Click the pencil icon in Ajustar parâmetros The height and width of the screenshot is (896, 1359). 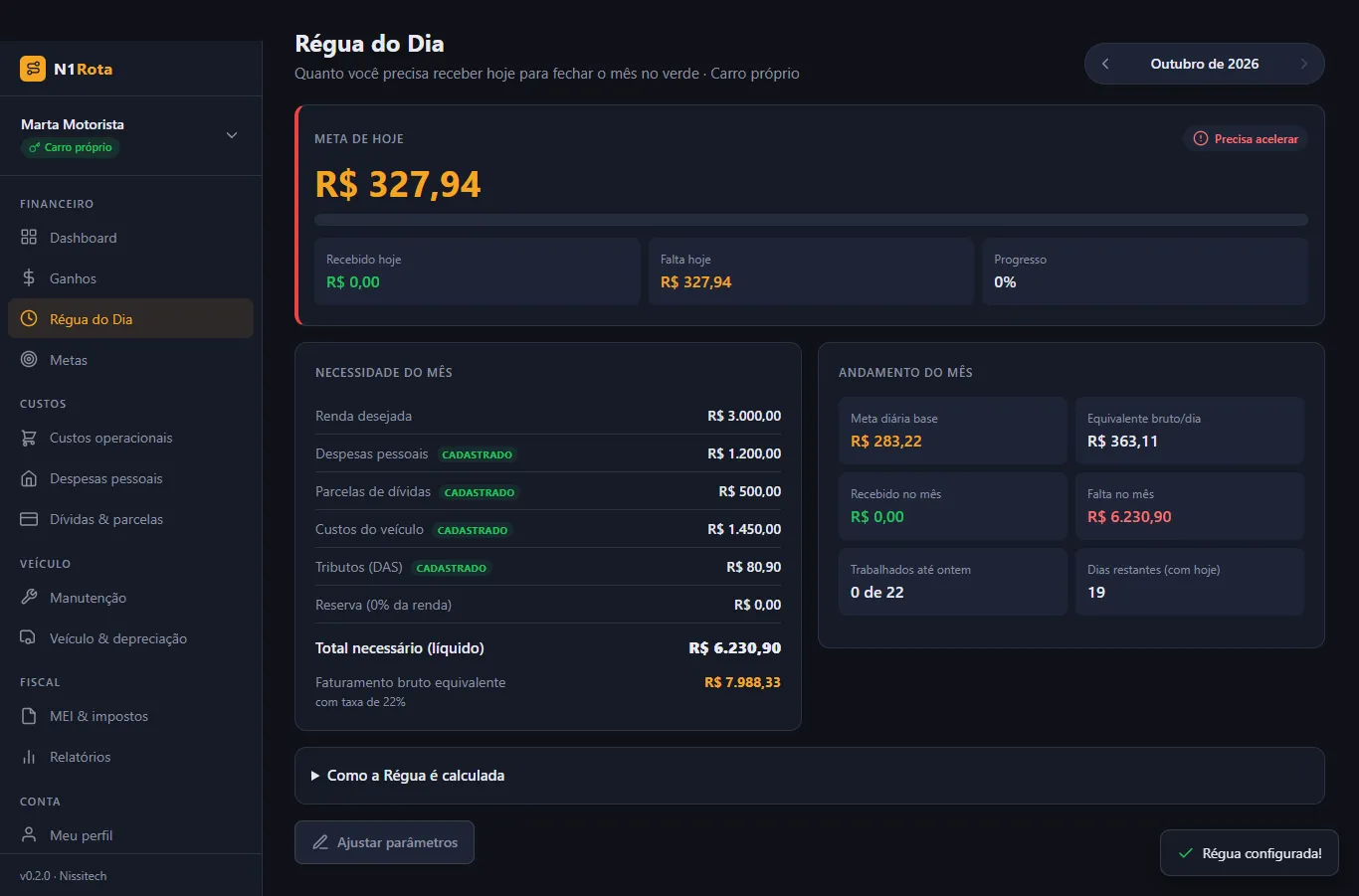pos(320,842)
